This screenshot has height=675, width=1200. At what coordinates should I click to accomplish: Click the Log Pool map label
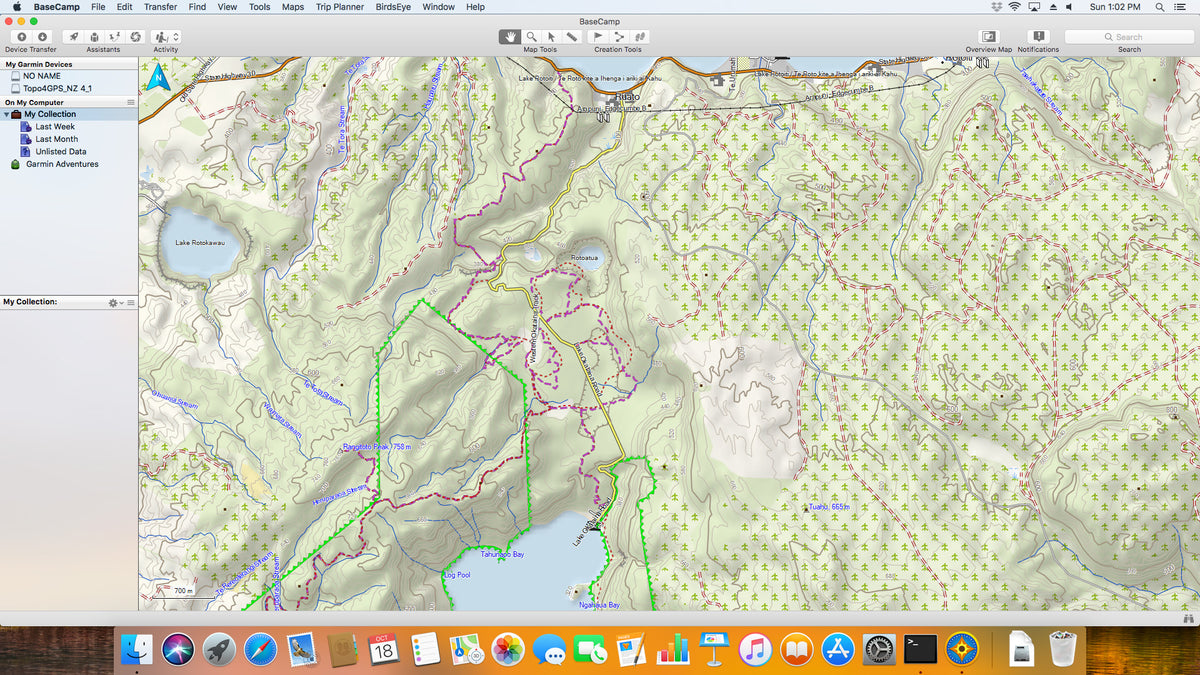456,575
